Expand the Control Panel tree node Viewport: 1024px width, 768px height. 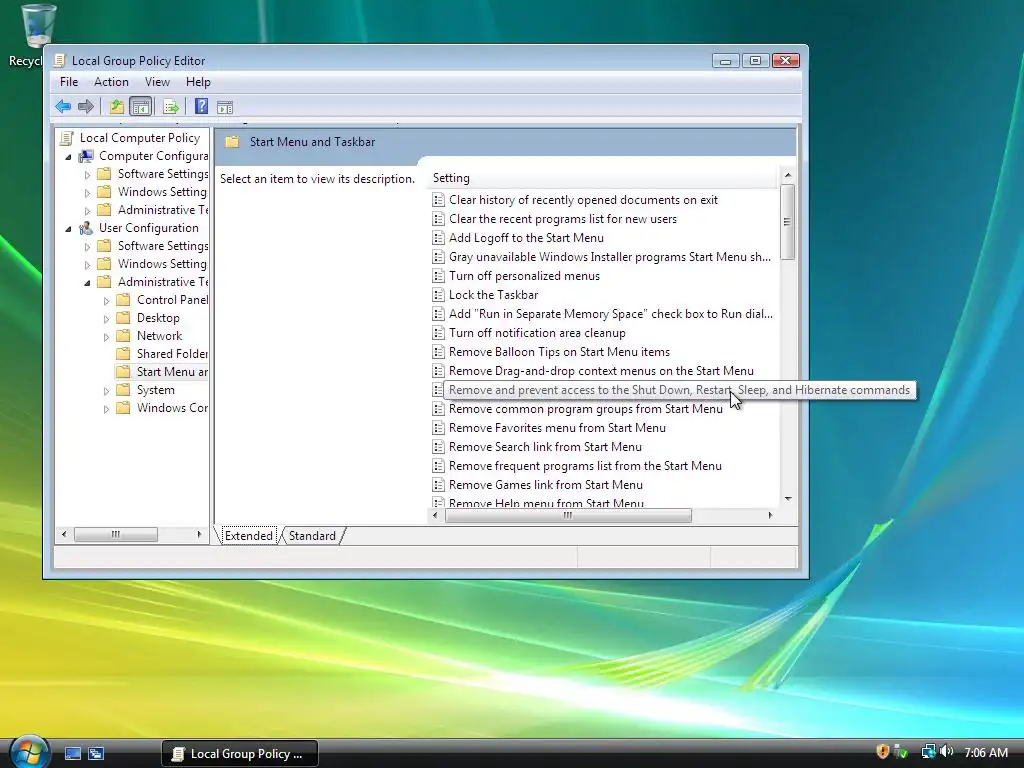coord(106,300)
